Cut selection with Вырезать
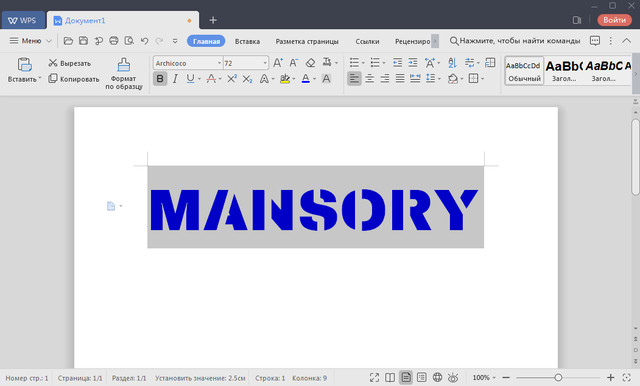The height and width of the screenshot is (386, 640). pos(69,63)
